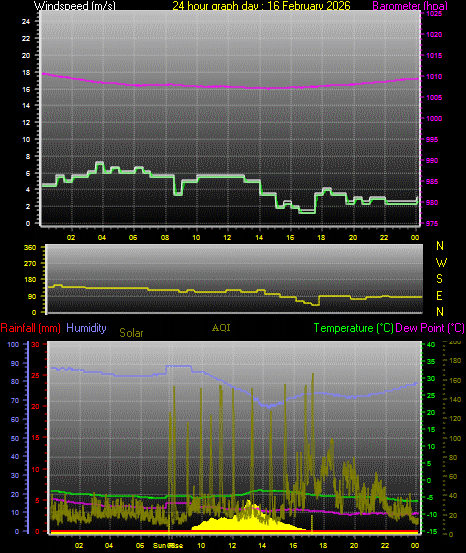The height and width of the screenshot is (553, 466).
Task: Click the "Windspeed (m/s)" chart title
Action: pyautogui.click(x=74, y=6)
